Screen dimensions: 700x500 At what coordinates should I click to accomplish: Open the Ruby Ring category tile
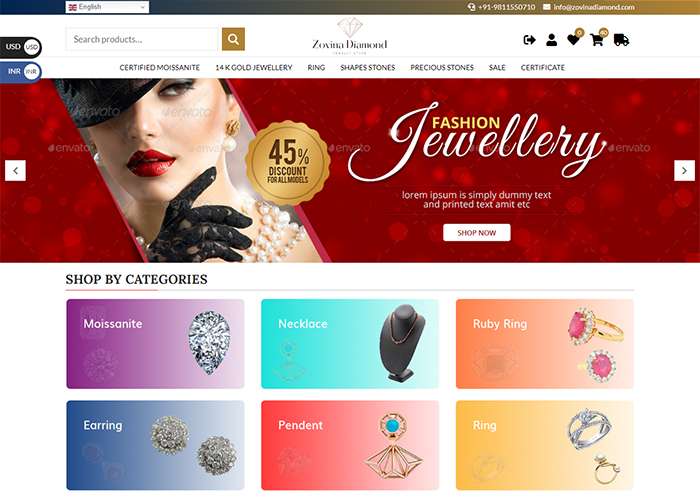click(545, 344)
